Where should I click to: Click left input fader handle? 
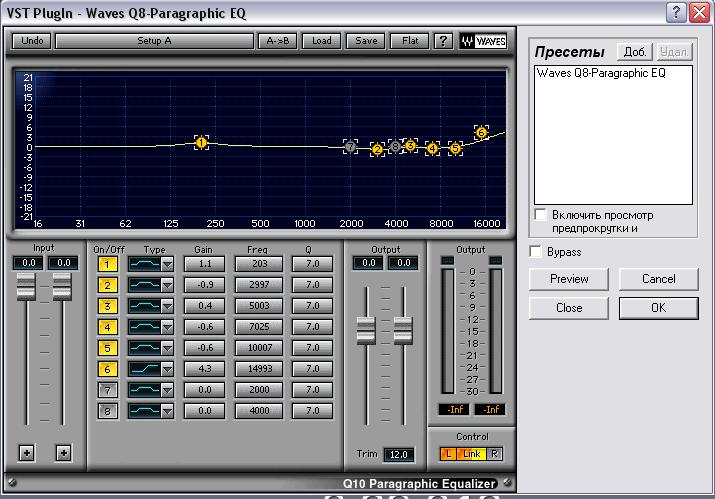click(x=26, y=287)
